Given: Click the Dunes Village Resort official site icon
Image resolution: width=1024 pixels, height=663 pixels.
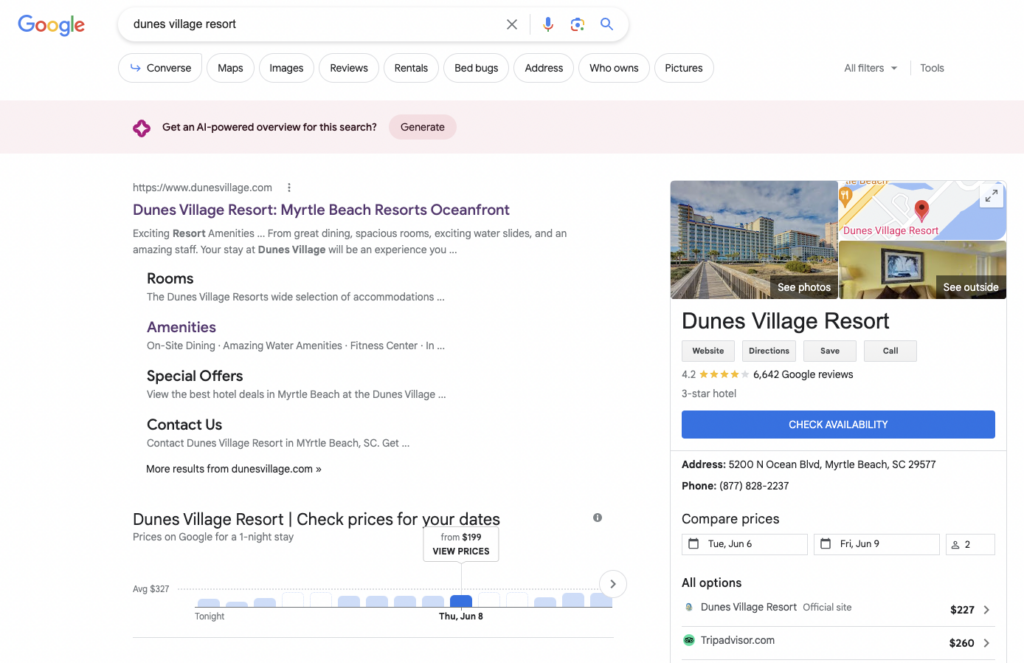Looking at the screenshot, I should click(x=688, y=607).
